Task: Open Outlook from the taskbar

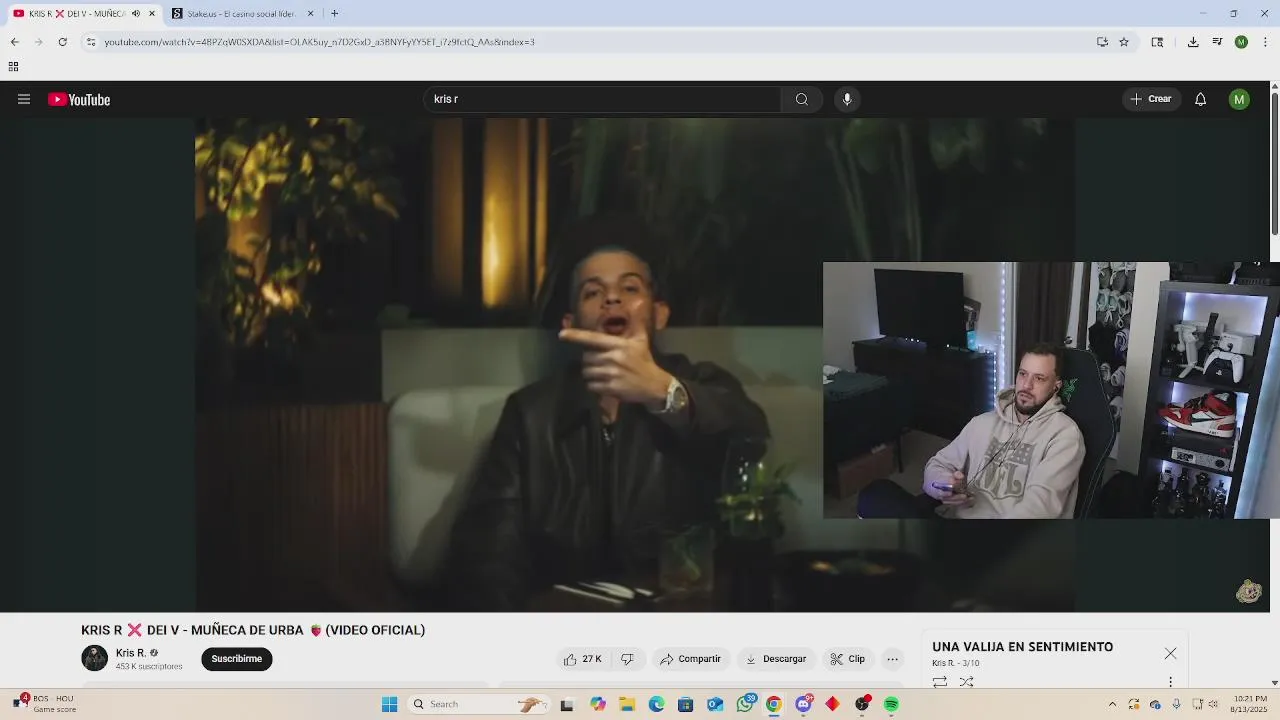Action: click(x=714, y=704)
